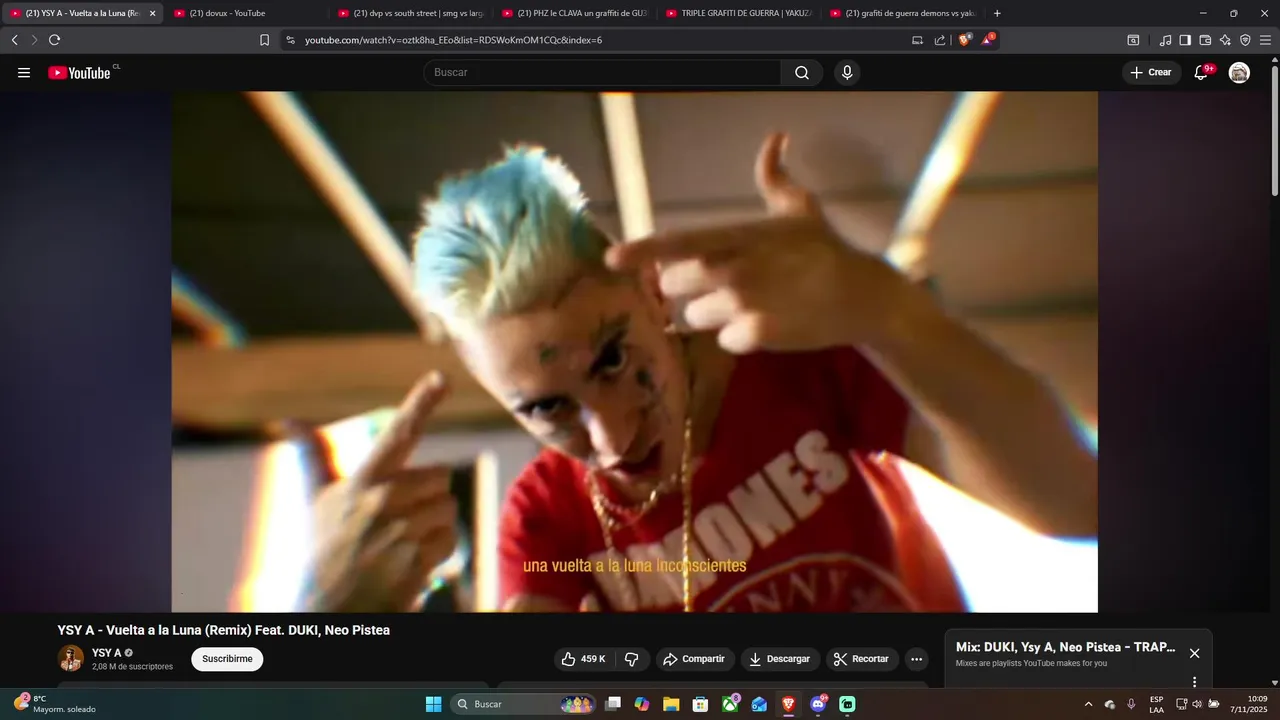Viewport: 1280px width, 720px height.
Task: Bookmark this page icon
Action: click(264, 40)
